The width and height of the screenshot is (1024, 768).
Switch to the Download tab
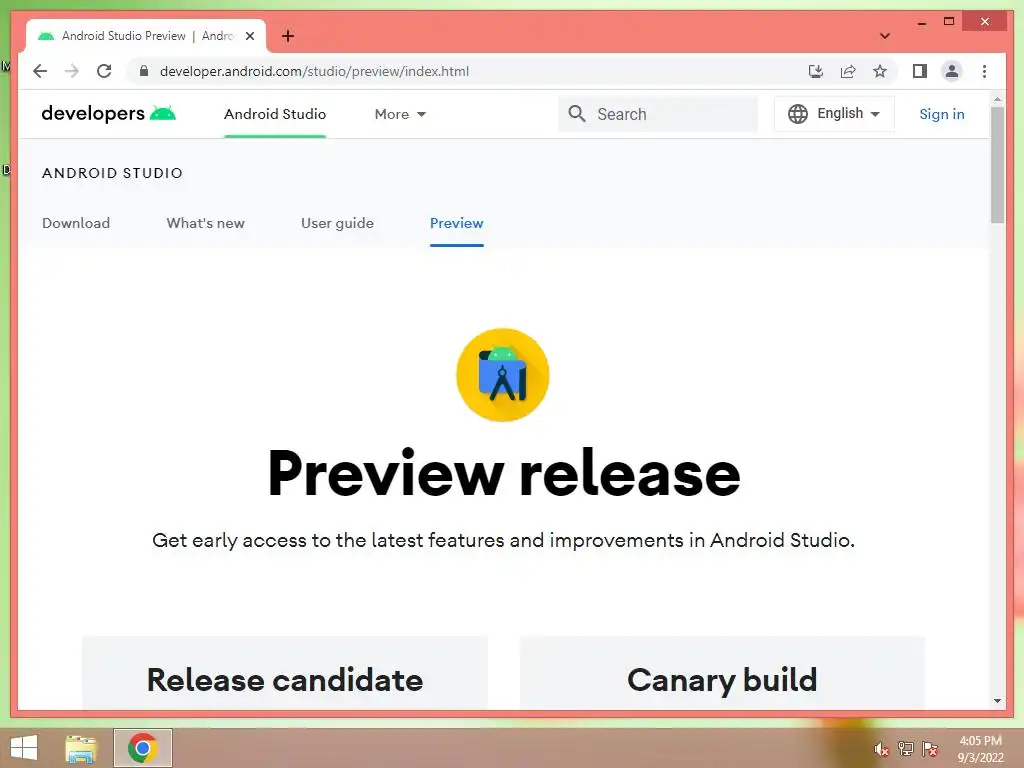[76, 223]
